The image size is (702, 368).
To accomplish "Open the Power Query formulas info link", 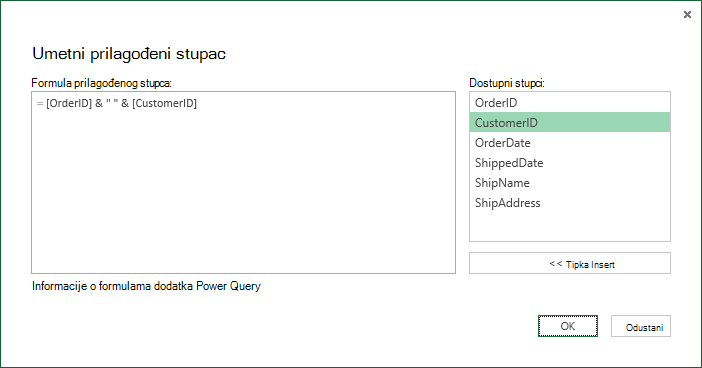I will tap(146, 286).
